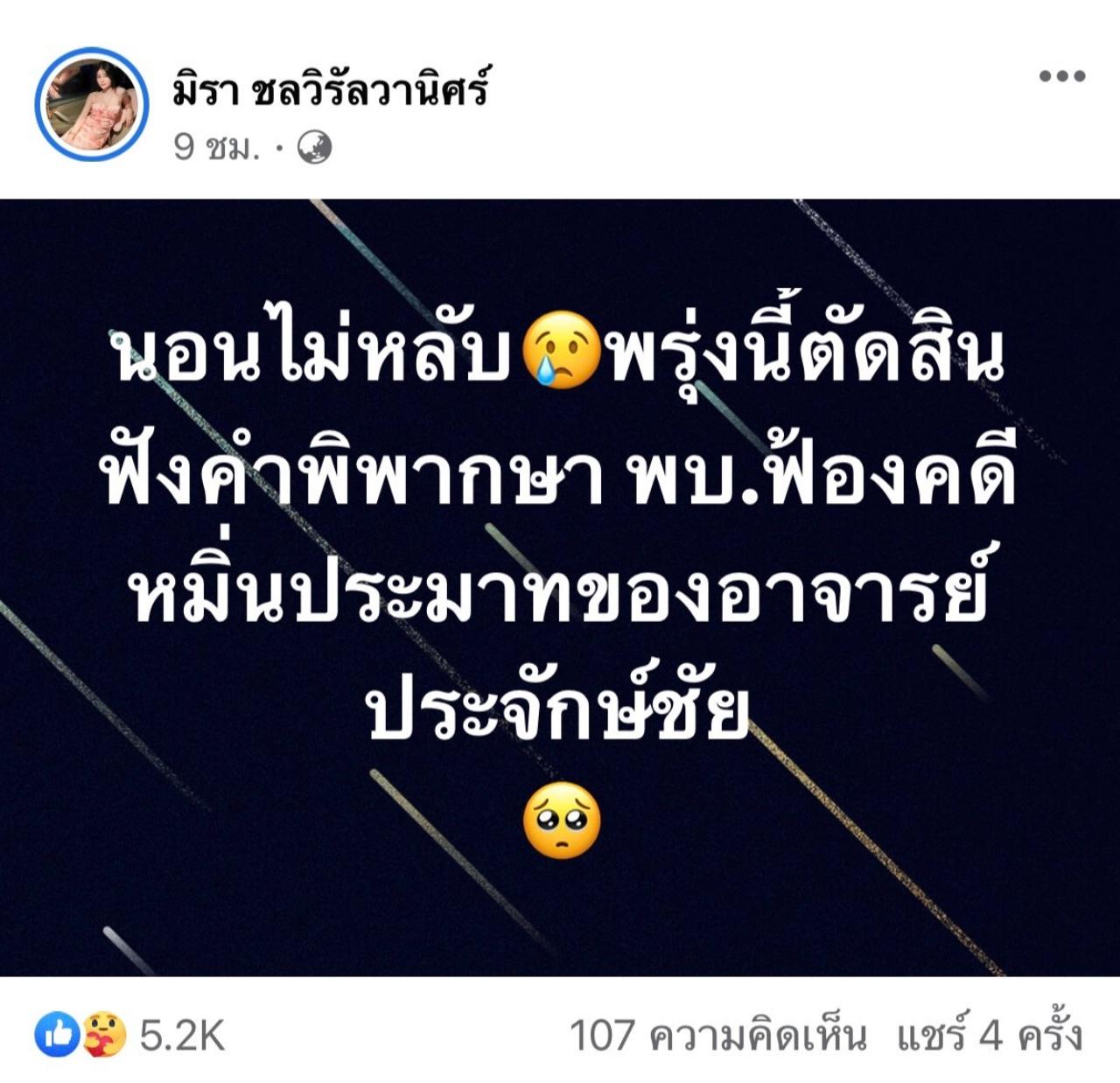
Task: Open the poster's circular profile picture
Action: (92, 104)
